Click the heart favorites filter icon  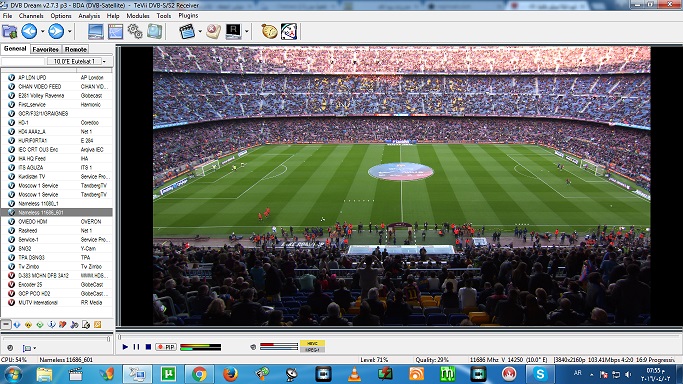(x=63, y=325)
